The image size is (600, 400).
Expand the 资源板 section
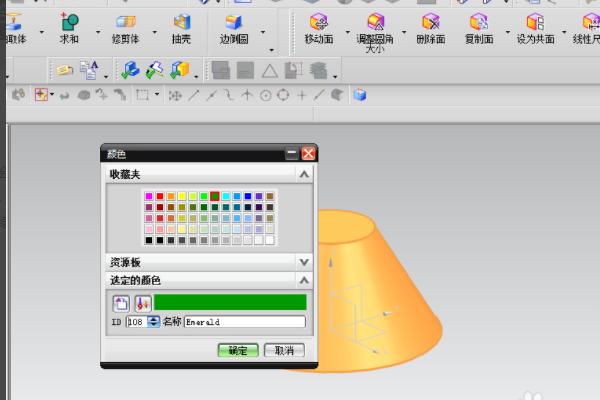pyautogui.click(x=304, y=262)
